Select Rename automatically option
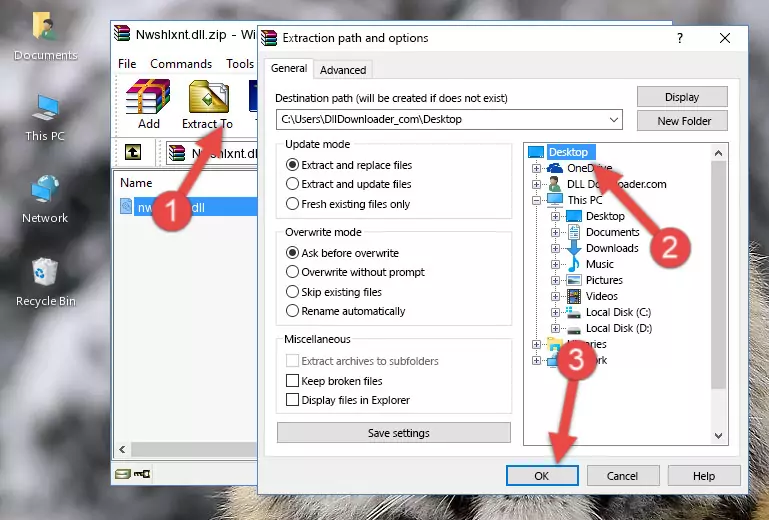 (292, 311)
